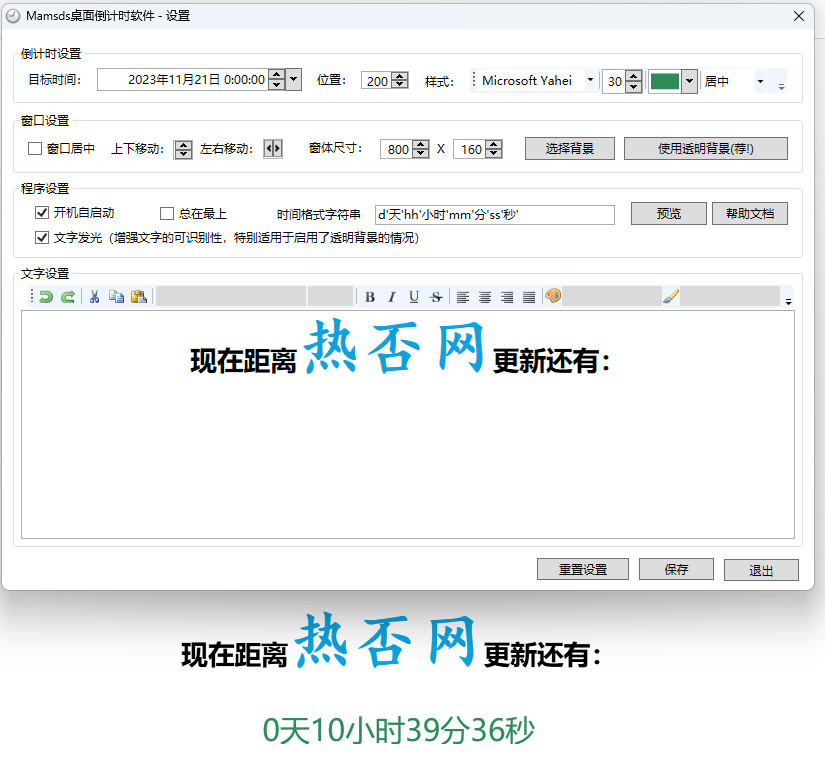Uncheck the 开机自启动 option
Viewport: 825px width, 765px height.
42,213
